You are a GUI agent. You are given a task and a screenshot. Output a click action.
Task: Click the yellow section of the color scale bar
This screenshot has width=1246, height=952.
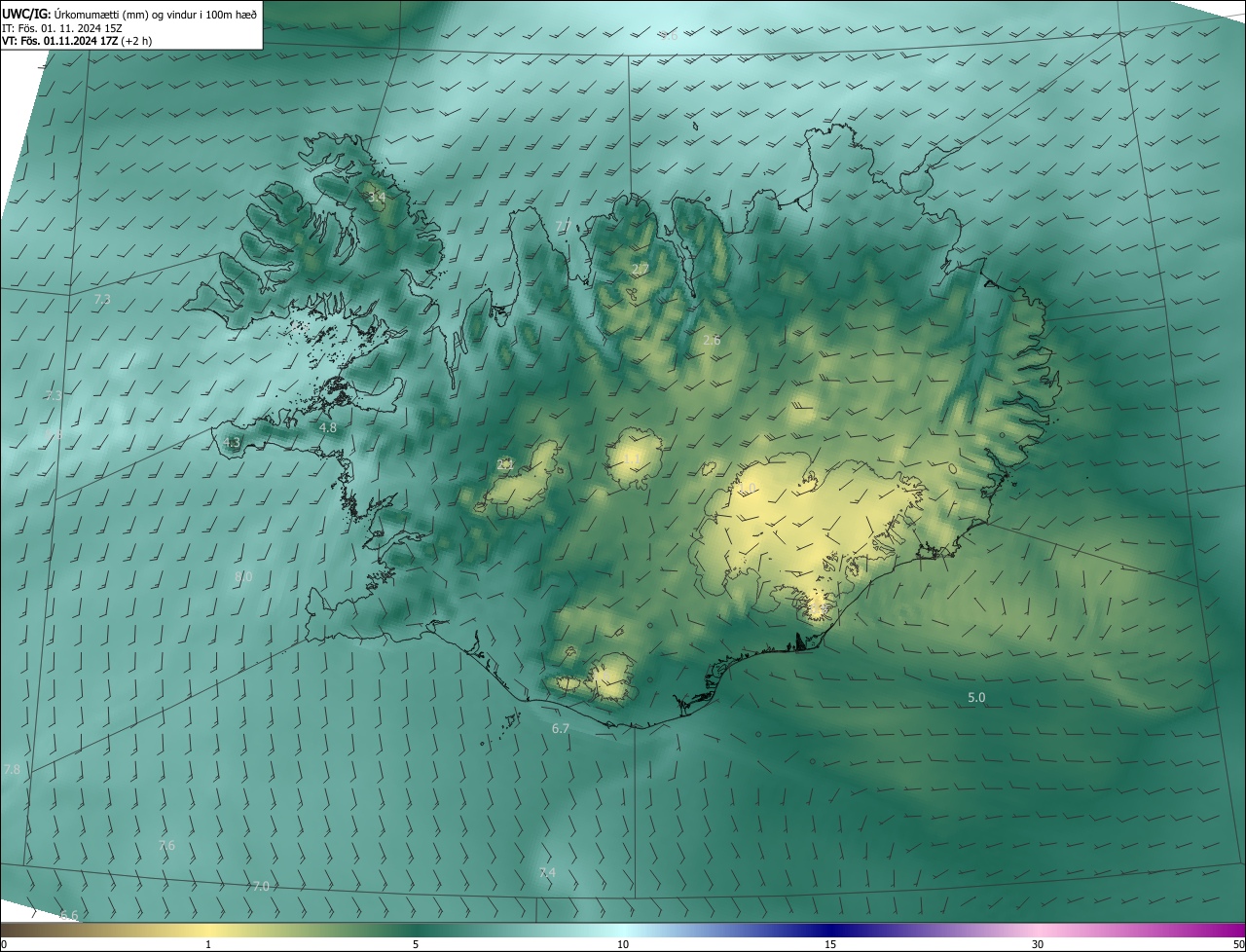pos(208,930)
